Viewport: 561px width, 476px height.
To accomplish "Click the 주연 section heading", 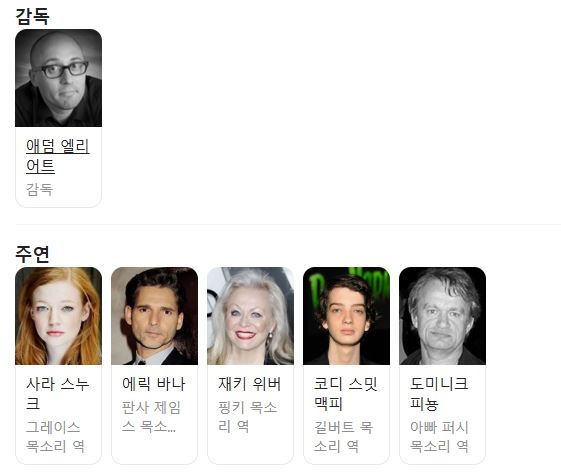I will (x=32, y=254).
